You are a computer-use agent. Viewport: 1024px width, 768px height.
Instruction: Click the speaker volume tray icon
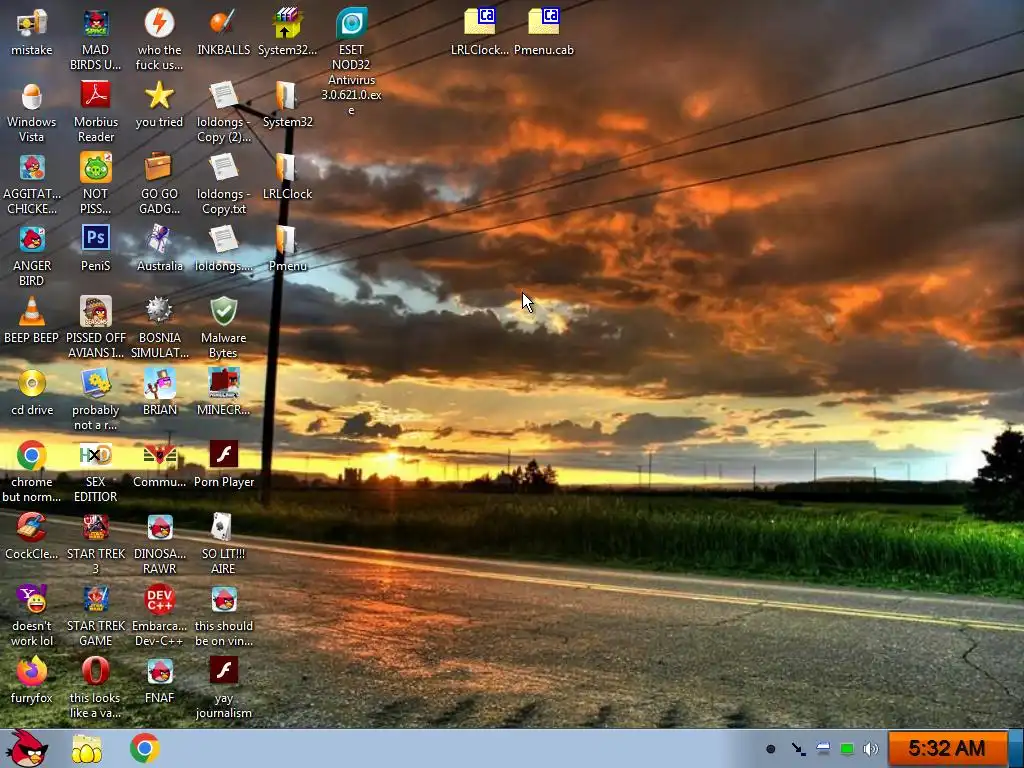click(871, 749)
